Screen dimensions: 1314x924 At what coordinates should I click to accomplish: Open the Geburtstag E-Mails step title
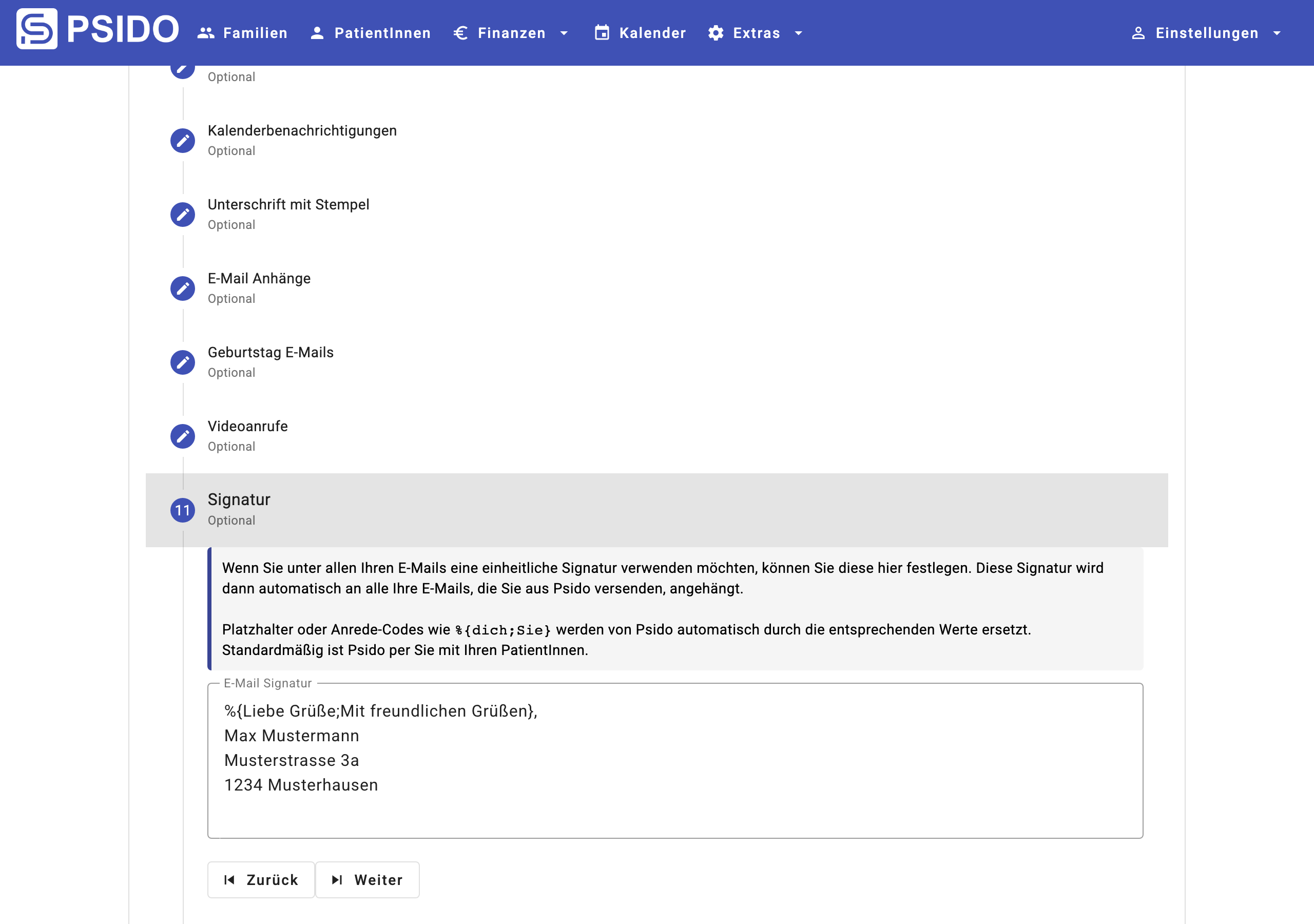[270, 352]
